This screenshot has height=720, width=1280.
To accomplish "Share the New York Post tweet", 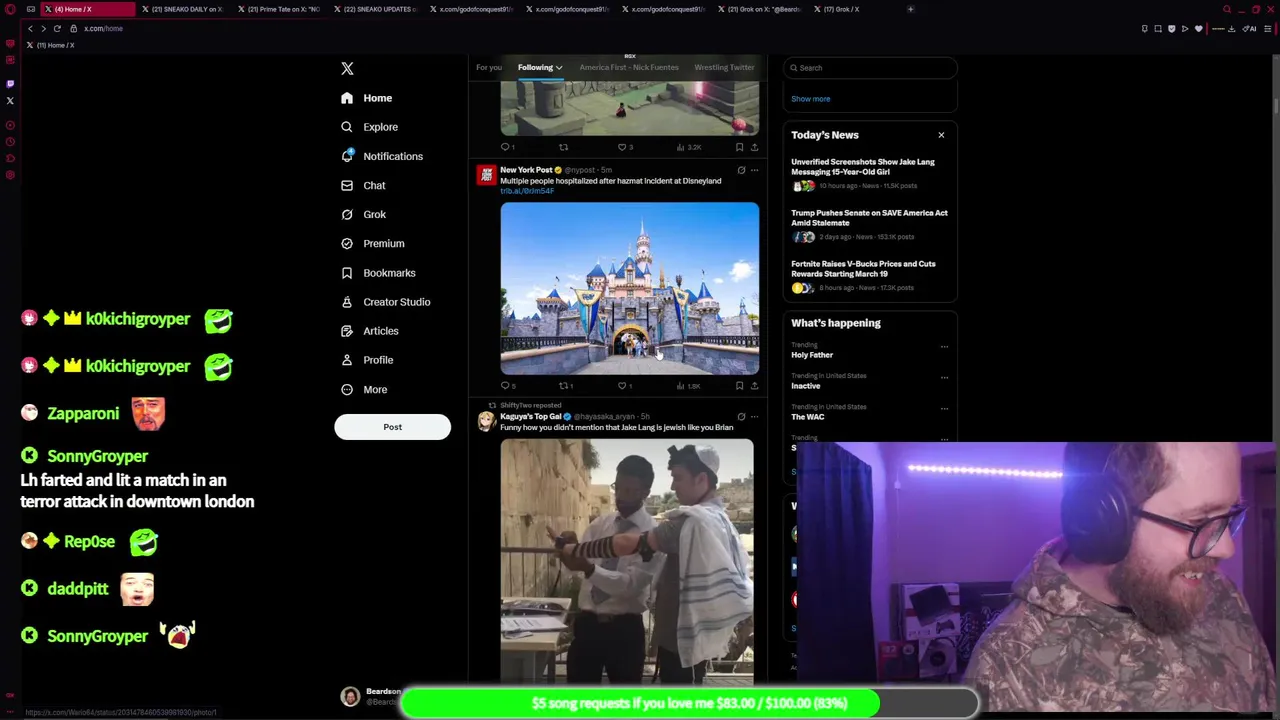I will [x=754, y=386].
